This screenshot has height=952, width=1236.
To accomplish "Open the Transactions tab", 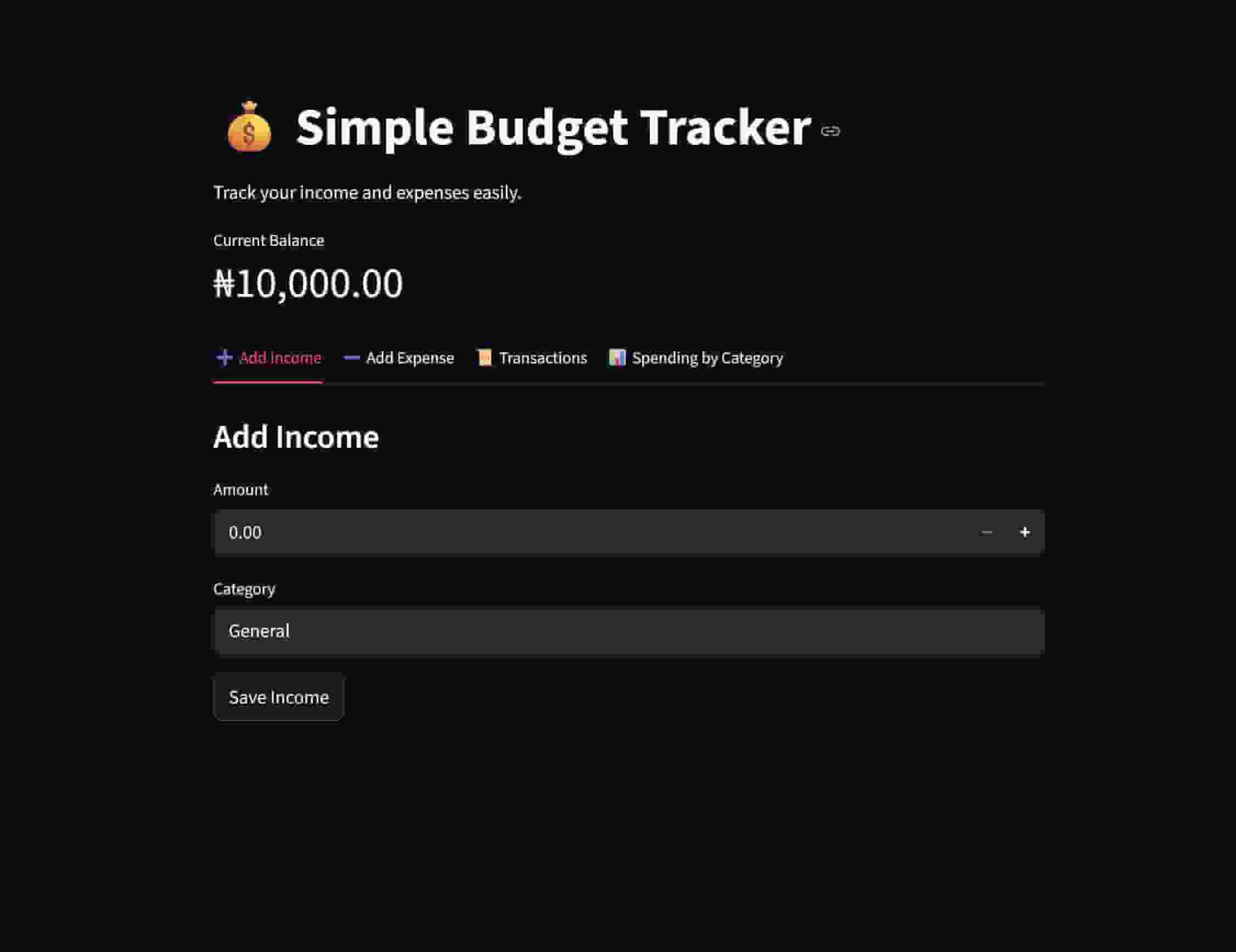I will [x=542, y=358].
